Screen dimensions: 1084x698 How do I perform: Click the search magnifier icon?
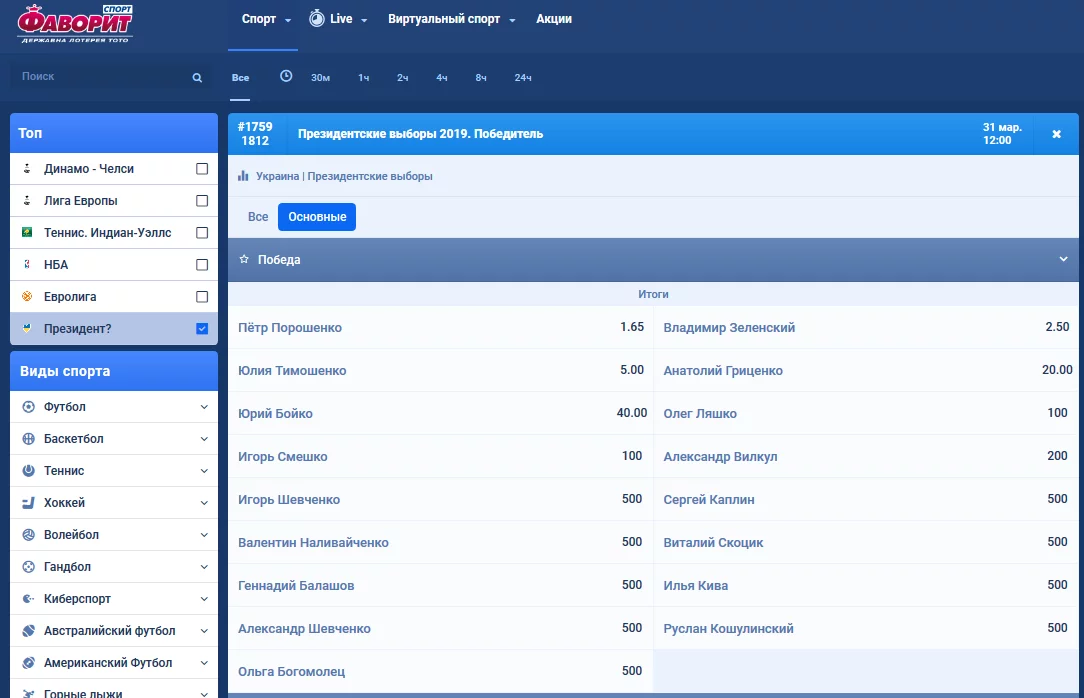[x=197, y=77]
